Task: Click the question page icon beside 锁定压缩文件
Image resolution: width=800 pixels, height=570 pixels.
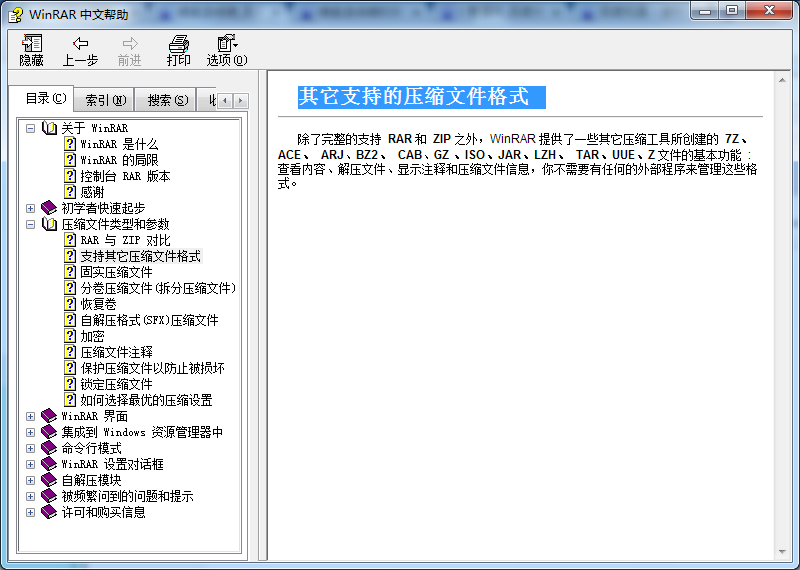Action: point(70,384)
